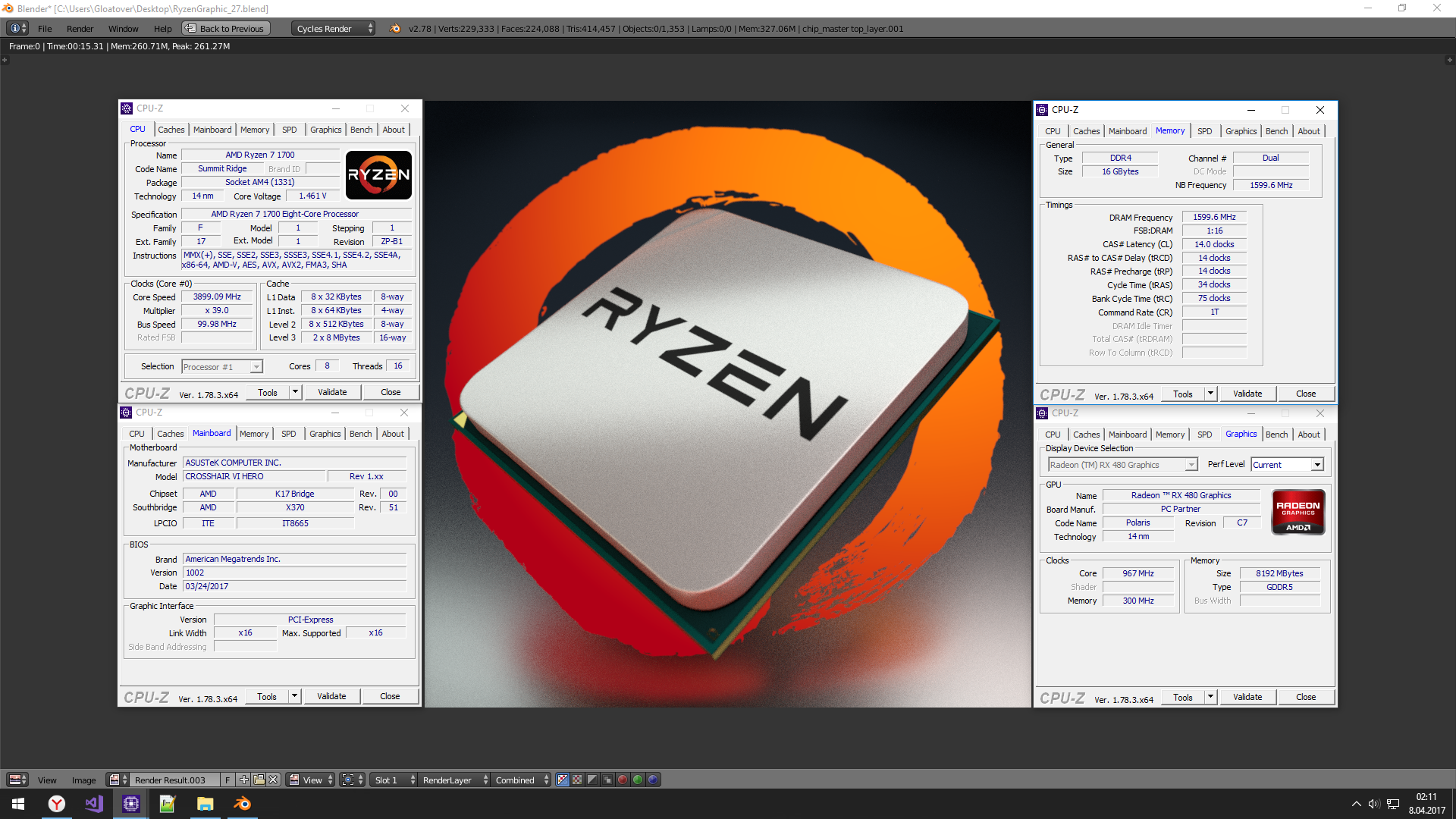Click Validate in CPU-Z Memory window
The width and height of the screenshot is (1456, 819).
(x=1247, y=394)
